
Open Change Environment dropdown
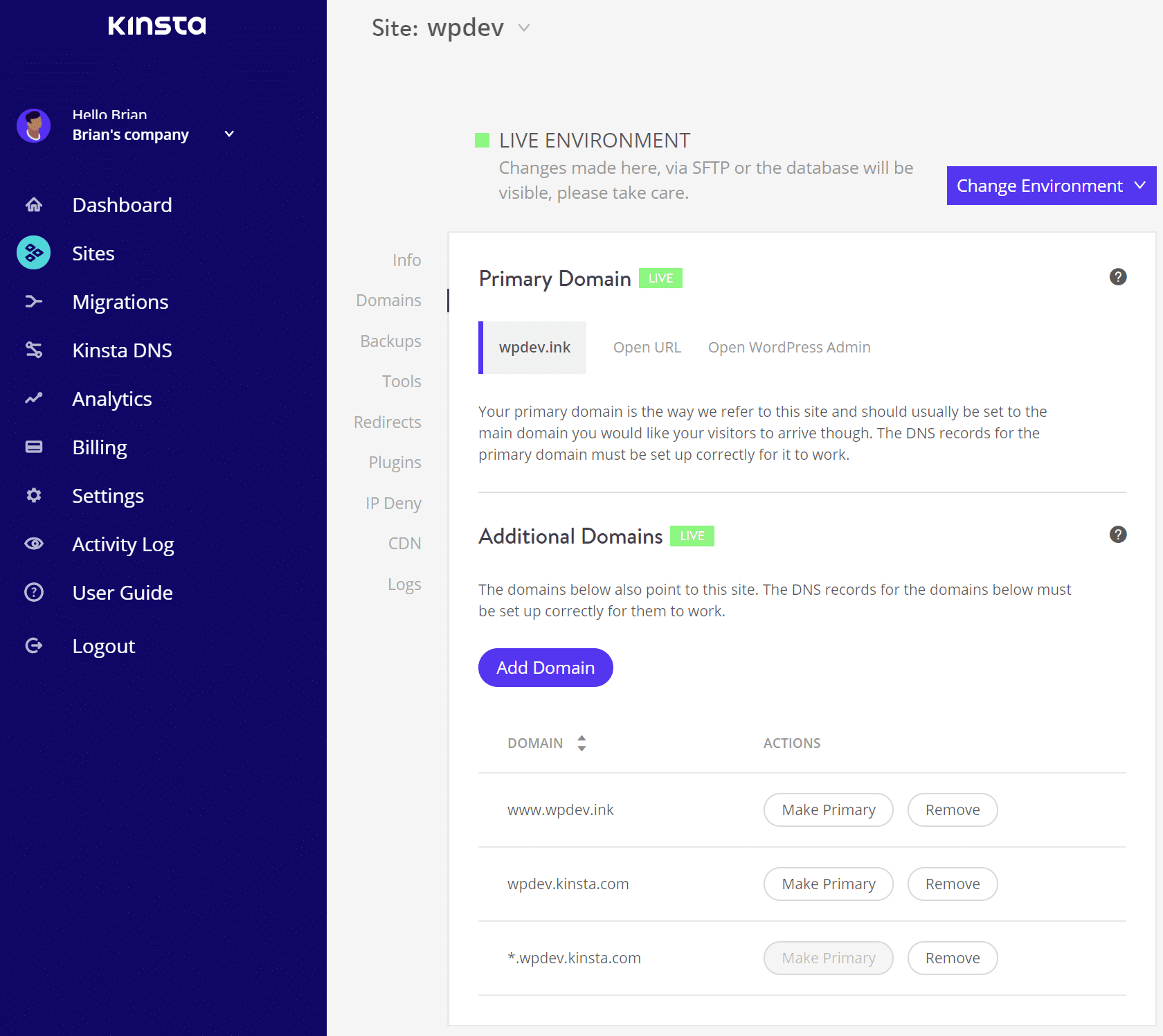(1052, 186)
